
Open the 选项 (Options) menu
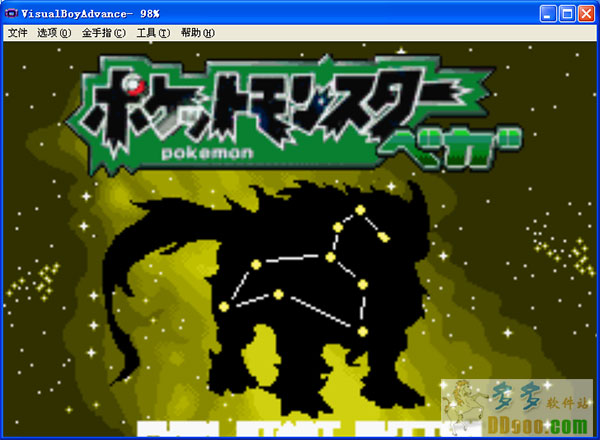point(54,33)
